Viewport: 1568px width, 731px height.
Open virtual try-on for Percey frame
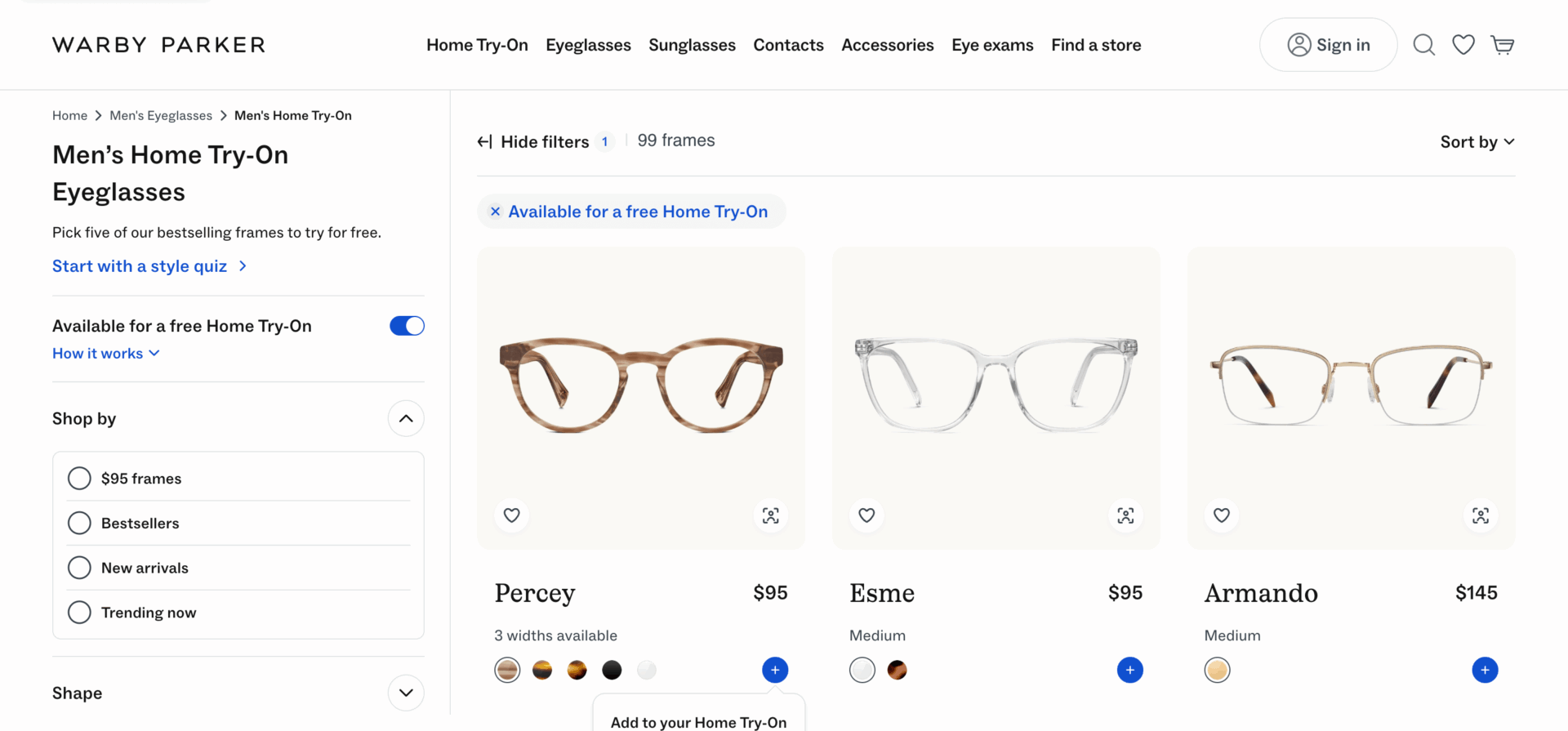click(x=771, y=515)
